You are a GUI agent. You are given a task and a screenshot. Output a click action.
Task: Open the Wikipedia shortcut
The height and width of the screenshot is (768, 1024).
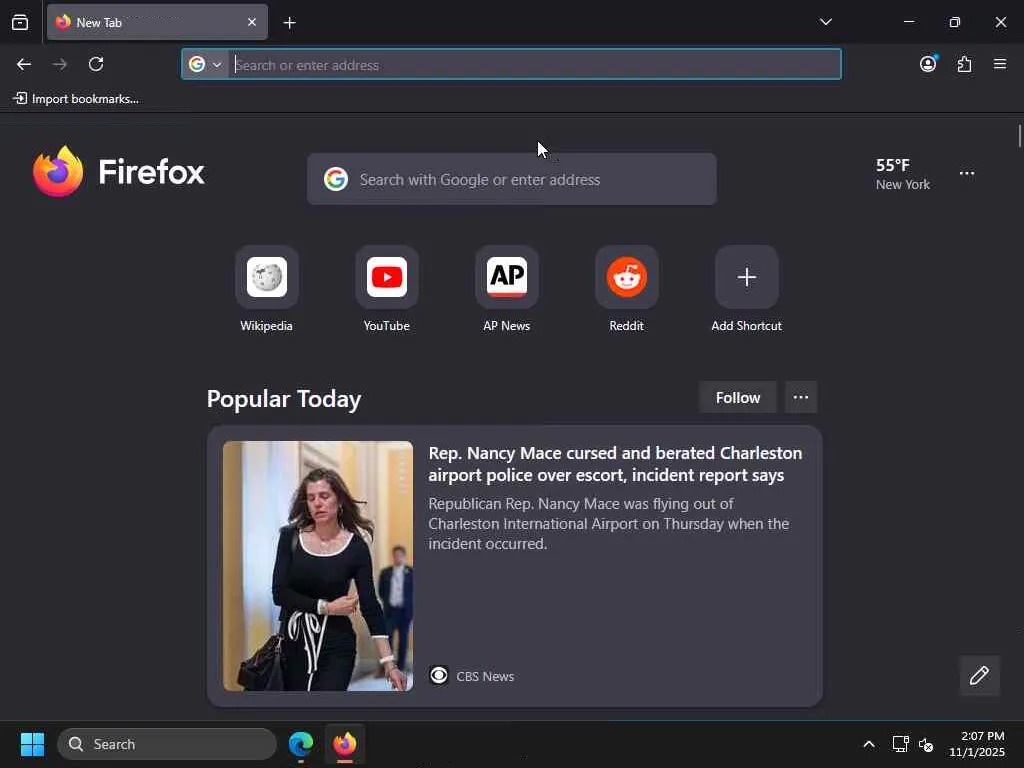(x=266, y=289)
